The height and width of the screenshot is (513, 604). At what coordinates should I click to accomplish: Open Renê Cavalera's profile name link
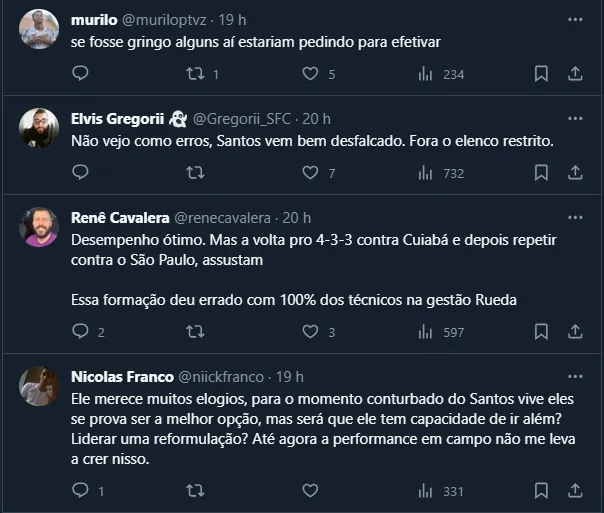120,218
